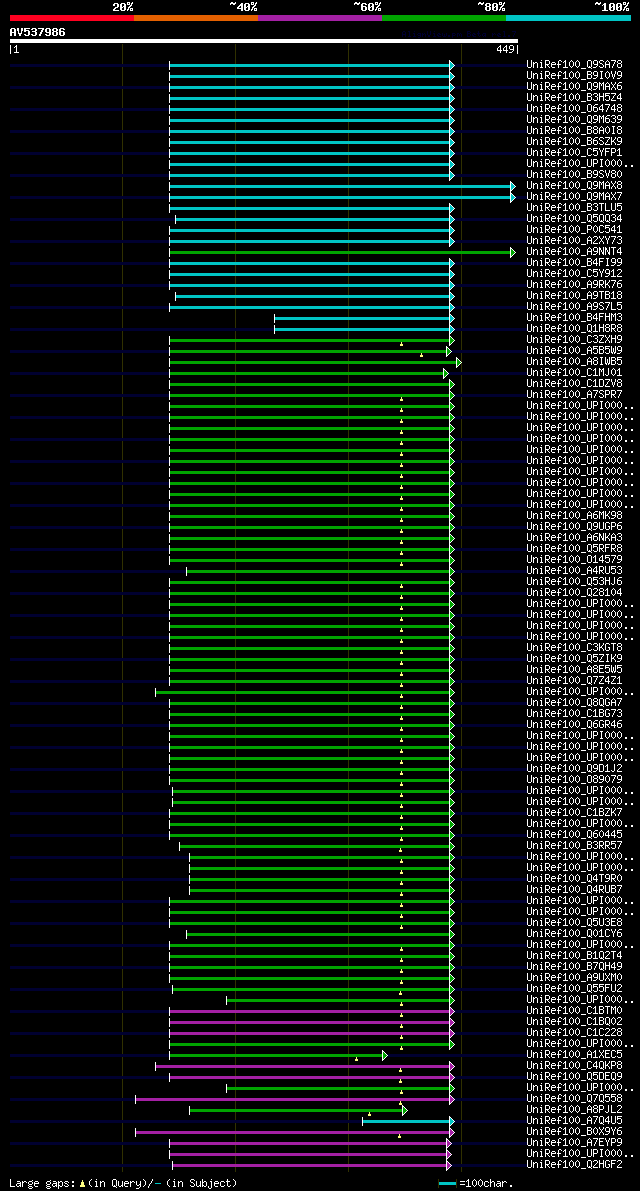Viewport: 640px width, 1191px height.
Task: Click the UniRef100_O89079 entry
Action: pos(574,781)
